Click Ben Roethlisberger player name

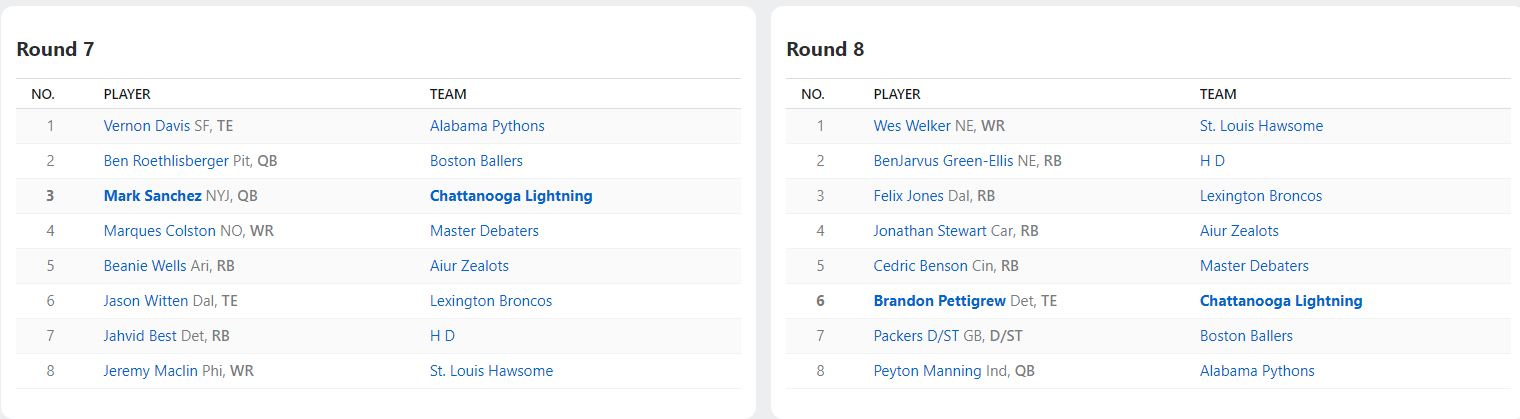[167, 161]
